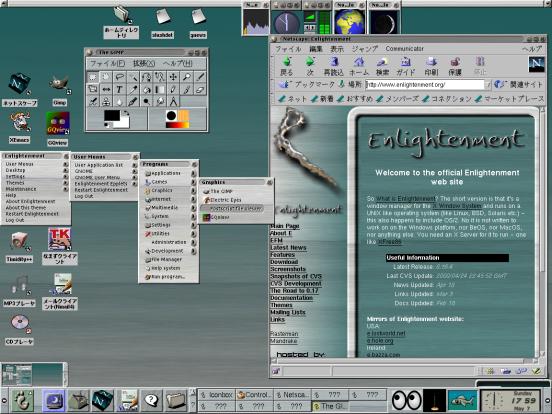Image resolution: width=552 pixels, height=414 pixels.
Task: Expand Applications submenu in Programs menu
Action: (170, 173)
